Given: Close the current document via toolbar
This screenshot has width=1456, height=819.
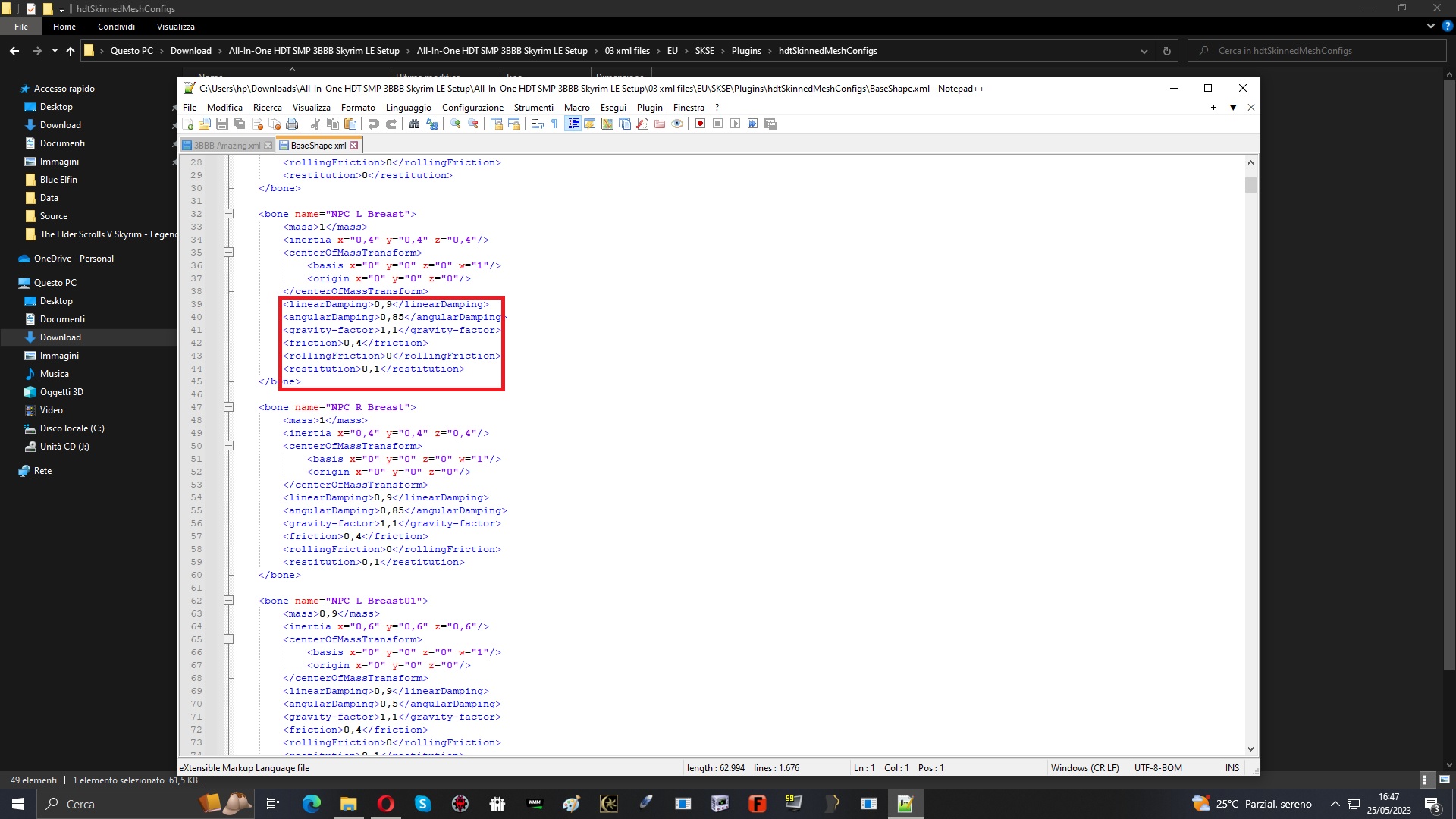Looking at the screenshot, I should tap(257, 124).
